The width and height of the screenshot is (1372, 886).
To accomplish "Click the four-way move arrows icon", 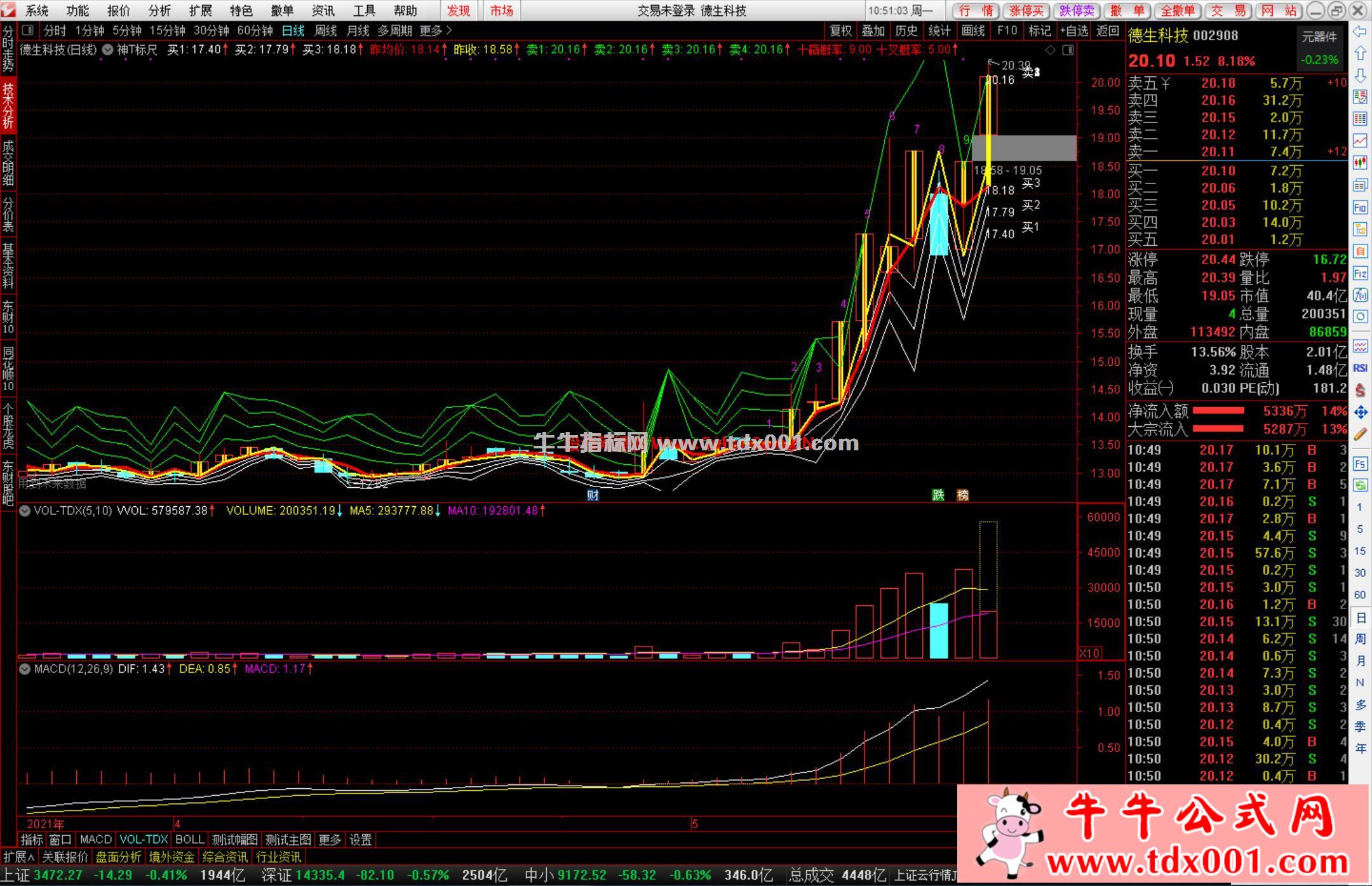I will tap(1360, 412).
